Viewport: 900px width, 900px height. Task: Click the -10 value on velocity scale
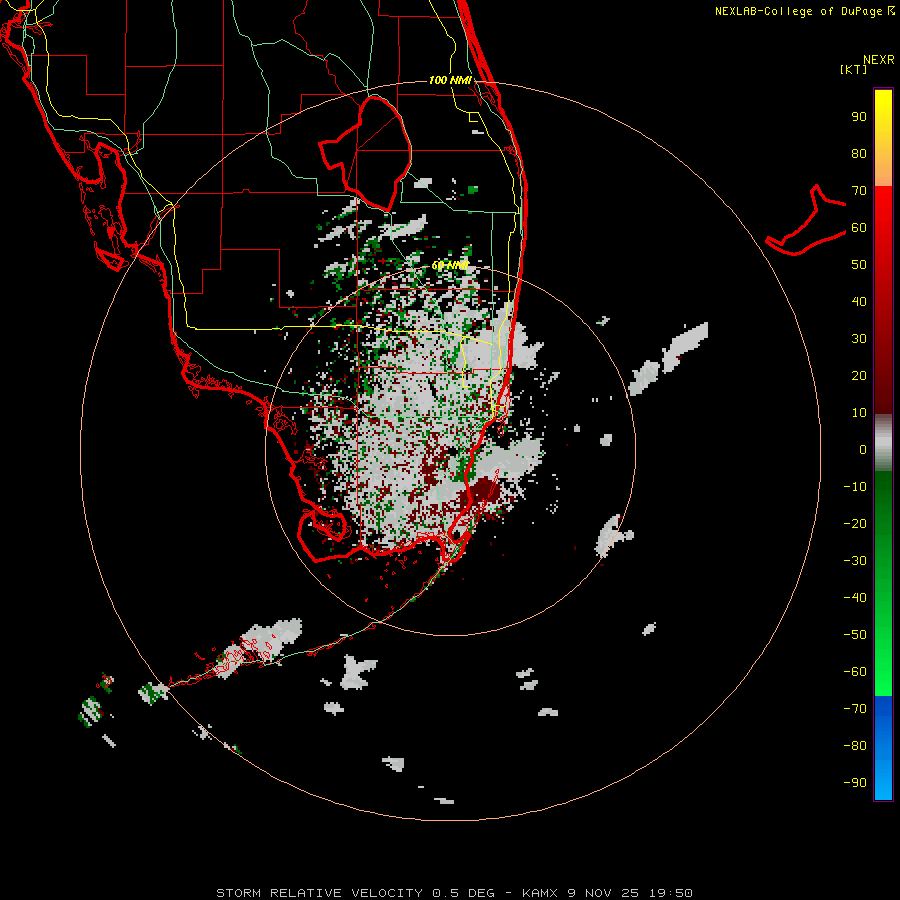tap(855, 487)
